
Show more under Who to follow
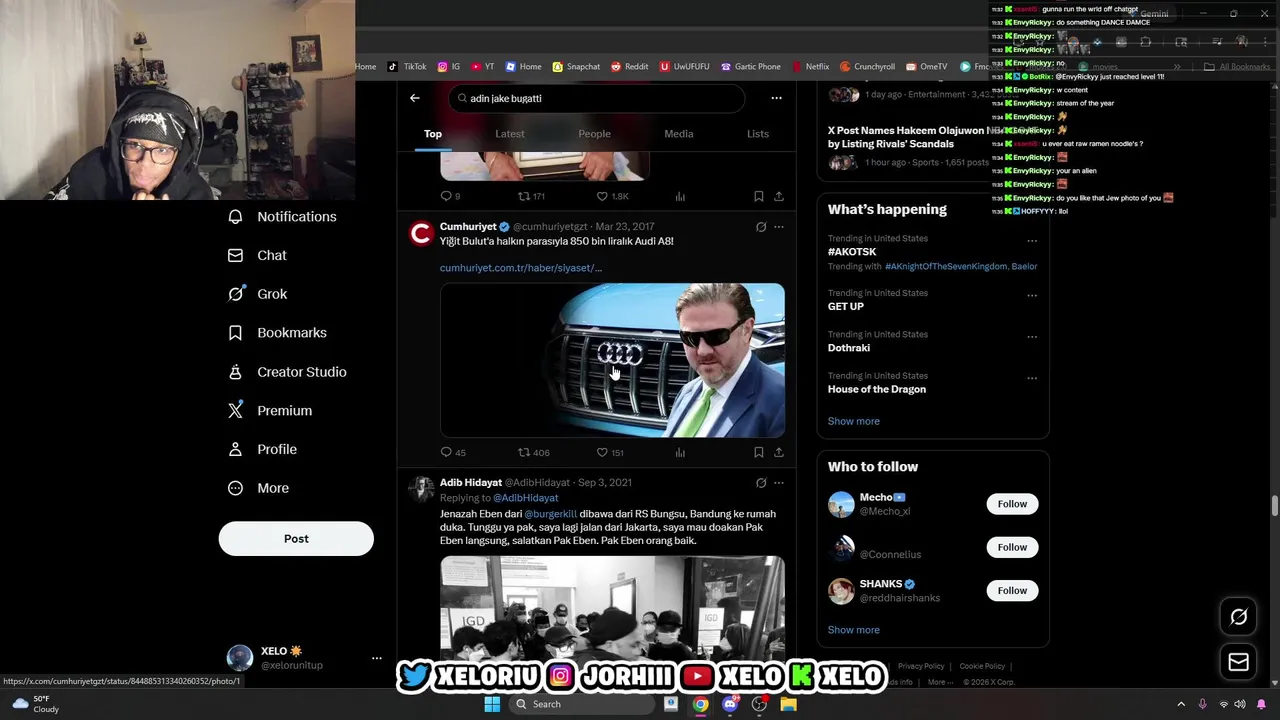pyautogui.click(x=854, y=630)
